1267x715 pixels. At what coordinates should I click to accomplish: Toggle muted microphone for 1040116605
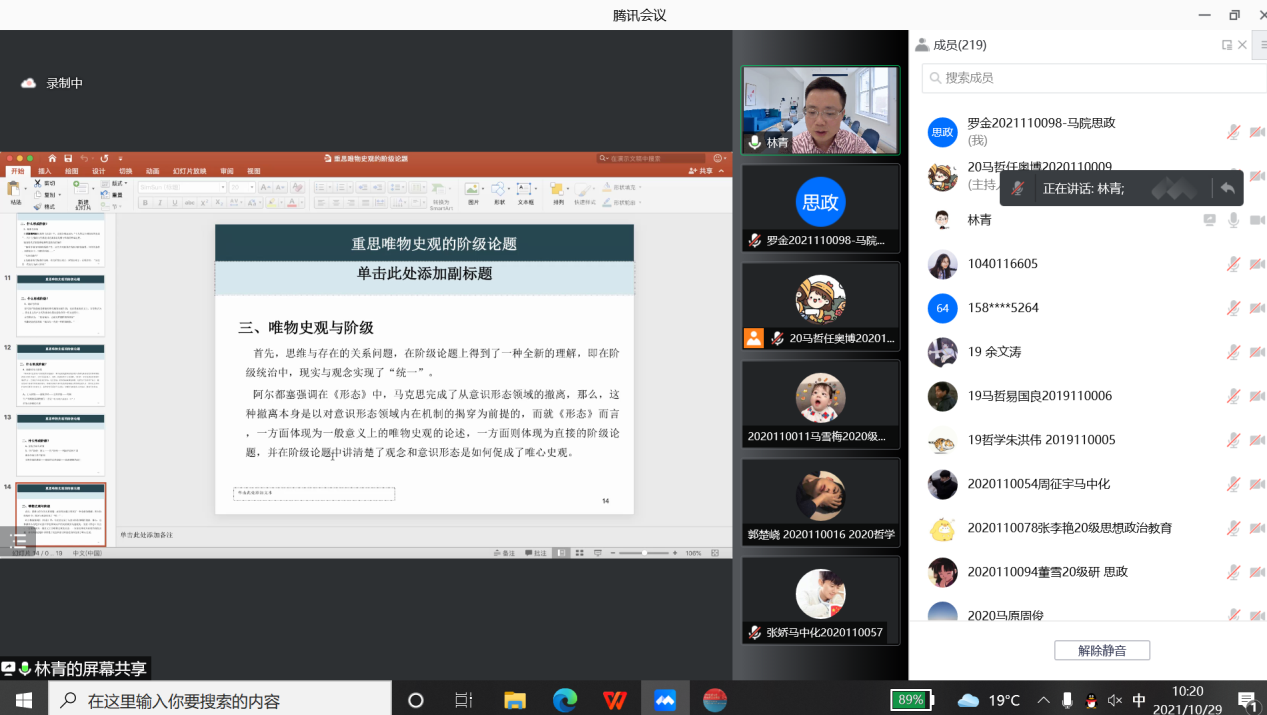(1234, 264)
